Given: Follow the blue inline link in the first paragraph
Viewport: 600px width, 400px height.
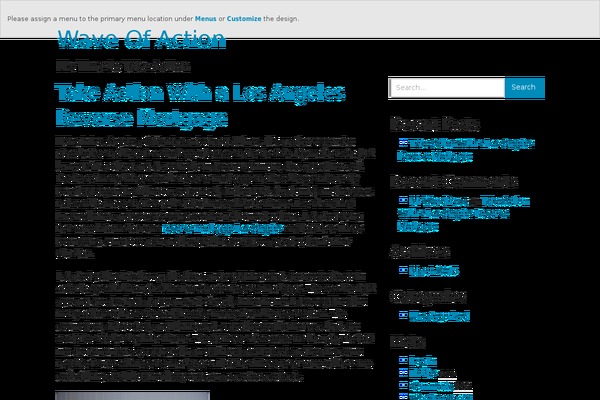Looking at the screenshot, I should coord(223,229).
